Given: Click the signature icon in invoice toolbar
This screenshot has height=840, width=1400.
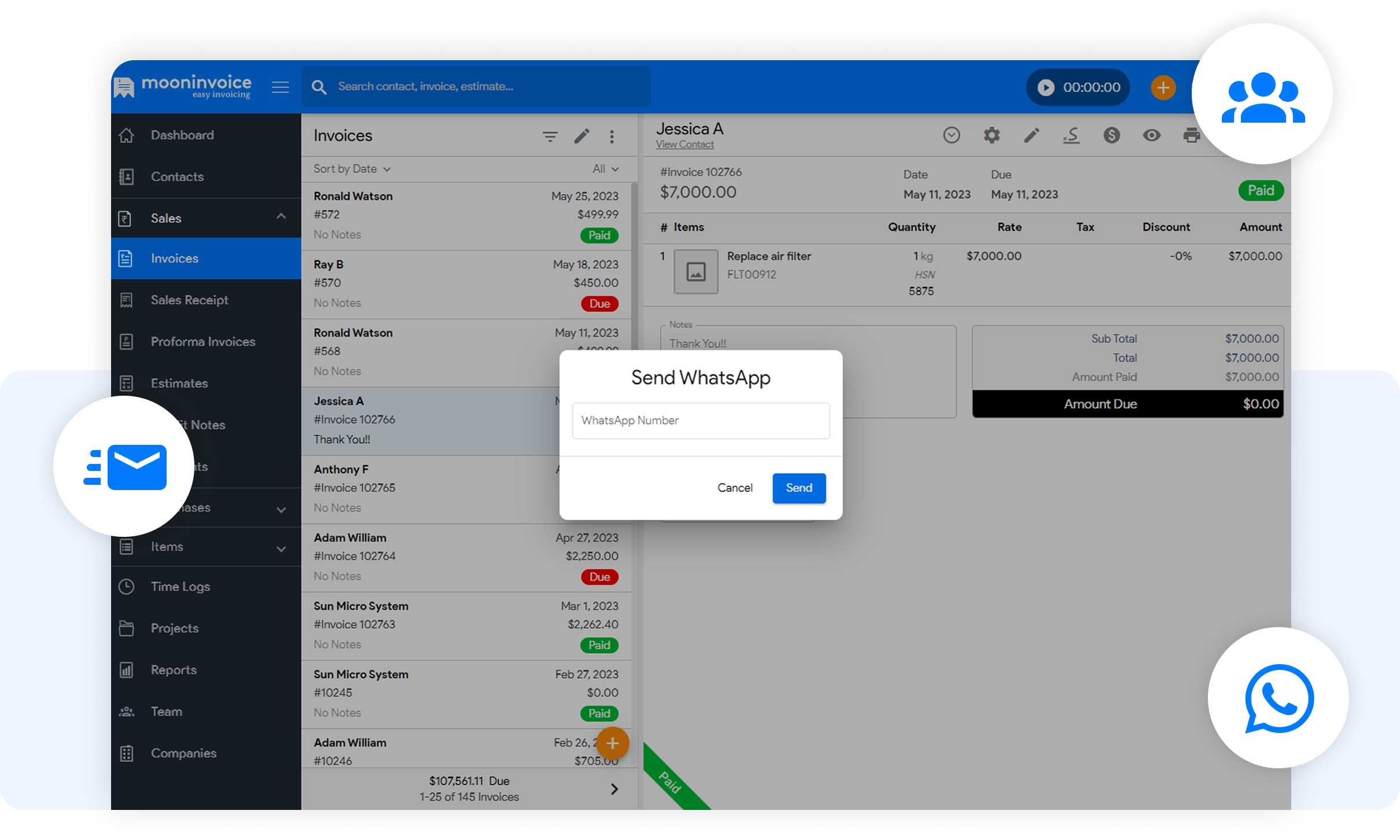Looking at the screenshot, I should coord(1071,135).
